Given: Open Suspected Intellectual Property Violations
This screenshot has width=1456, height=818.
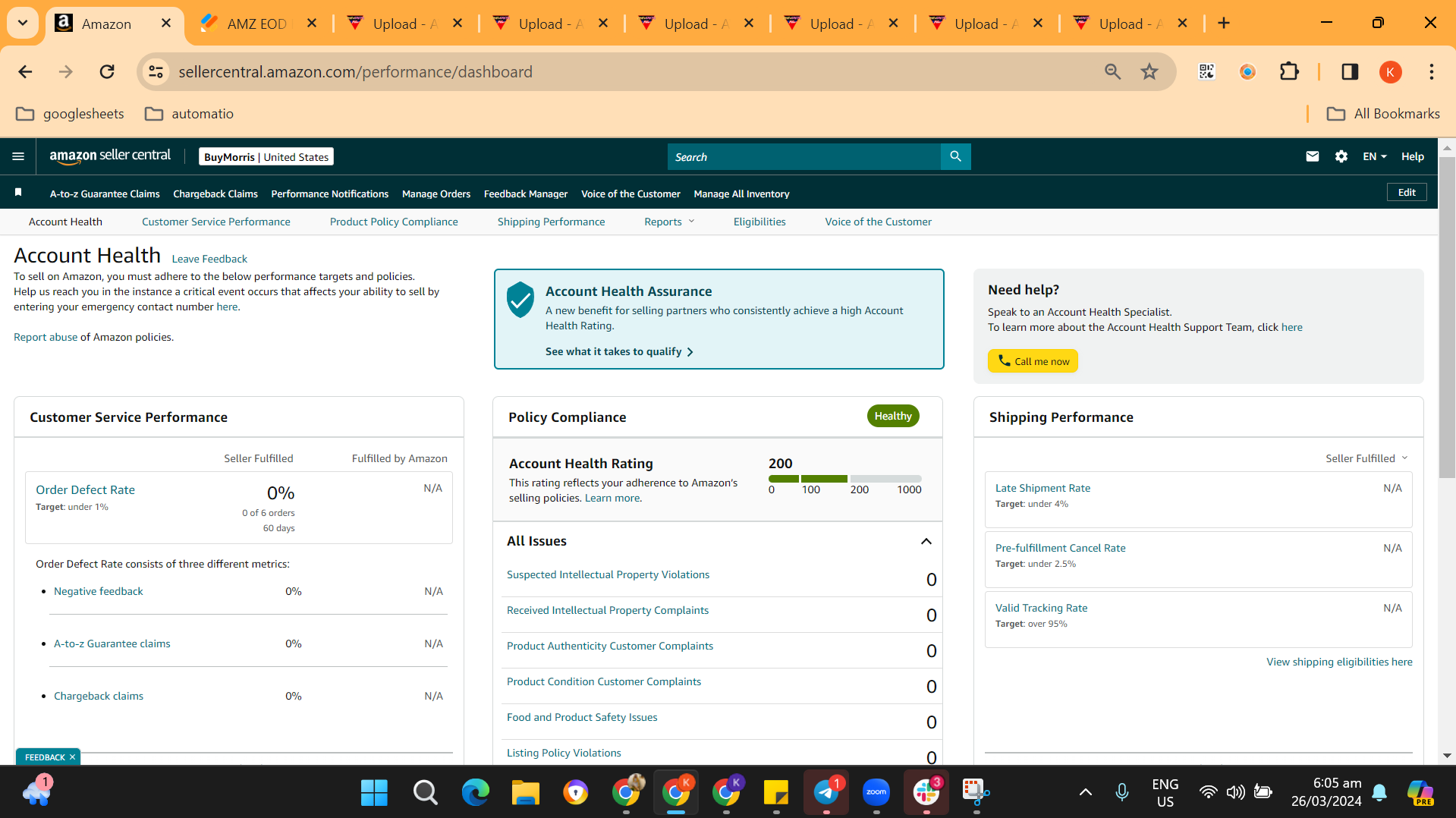Looking at the screenshot, I should coord(609,574).
